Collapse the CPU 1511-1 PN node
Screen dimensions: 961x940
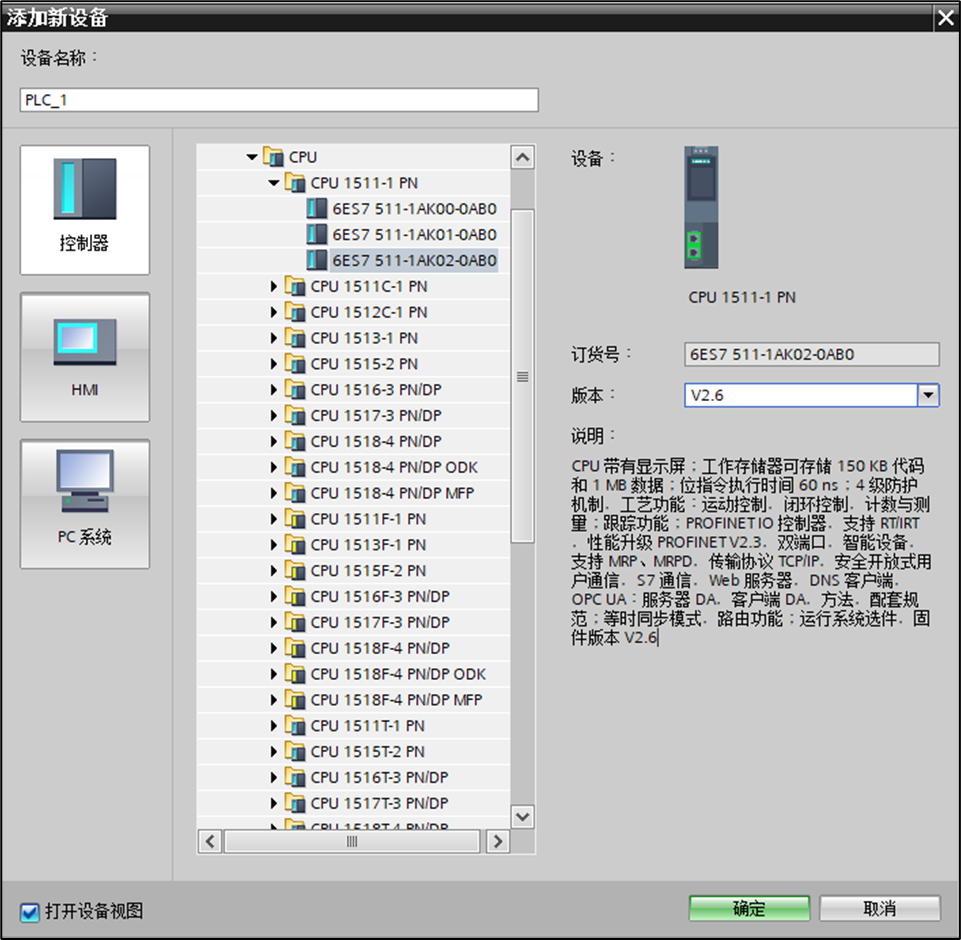click(274, 183)
